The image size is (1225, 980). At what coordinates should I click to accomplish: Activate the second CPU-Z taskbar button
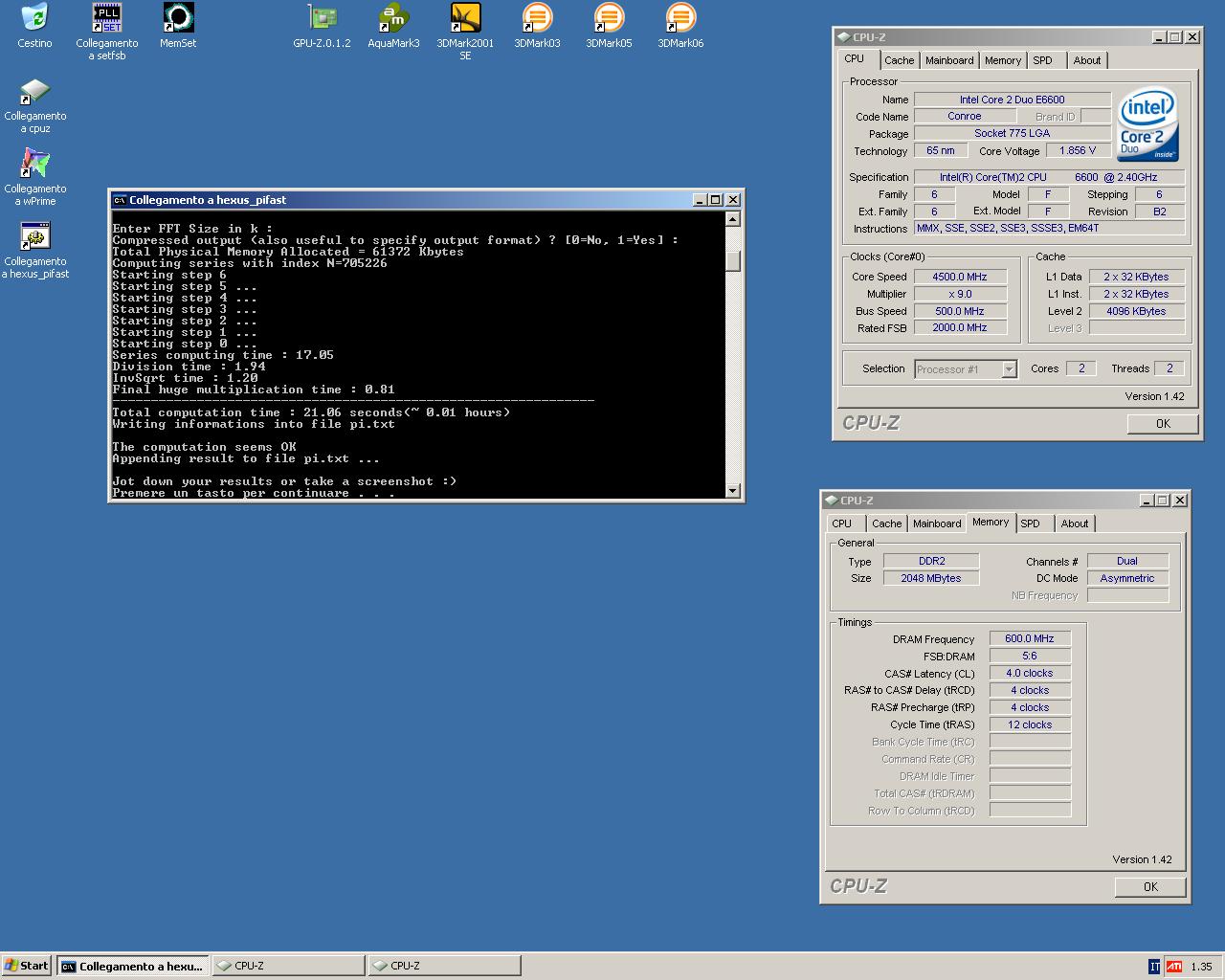[x=445, y=966]
